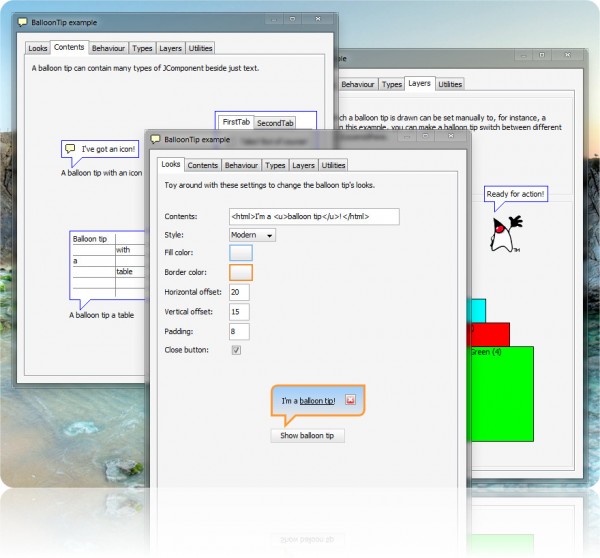Click the back-left window title bar balloon icon
The height and width of the screenshot is (558, 600).
click(23, 23)
